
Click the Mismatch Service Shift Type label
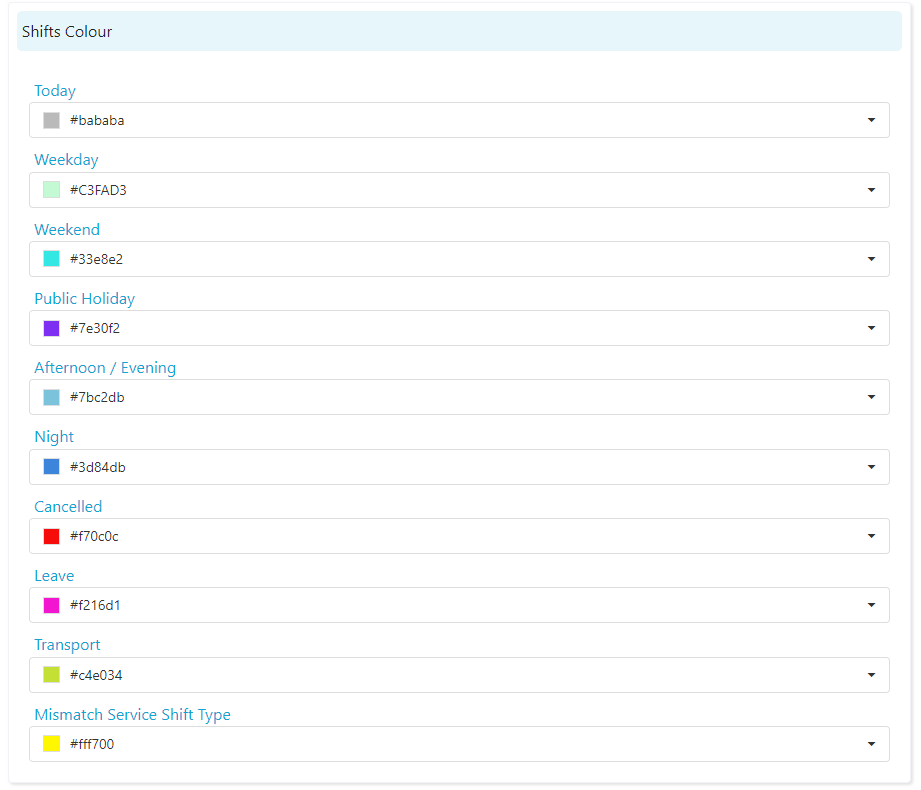pos(132,715)
